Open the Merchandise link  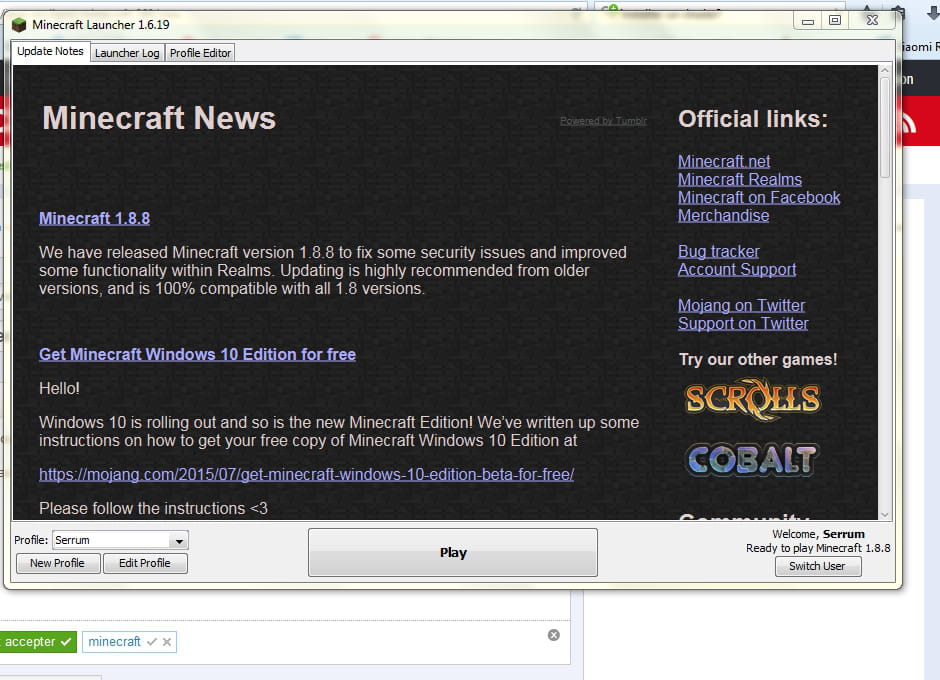(x=724, y=215)
